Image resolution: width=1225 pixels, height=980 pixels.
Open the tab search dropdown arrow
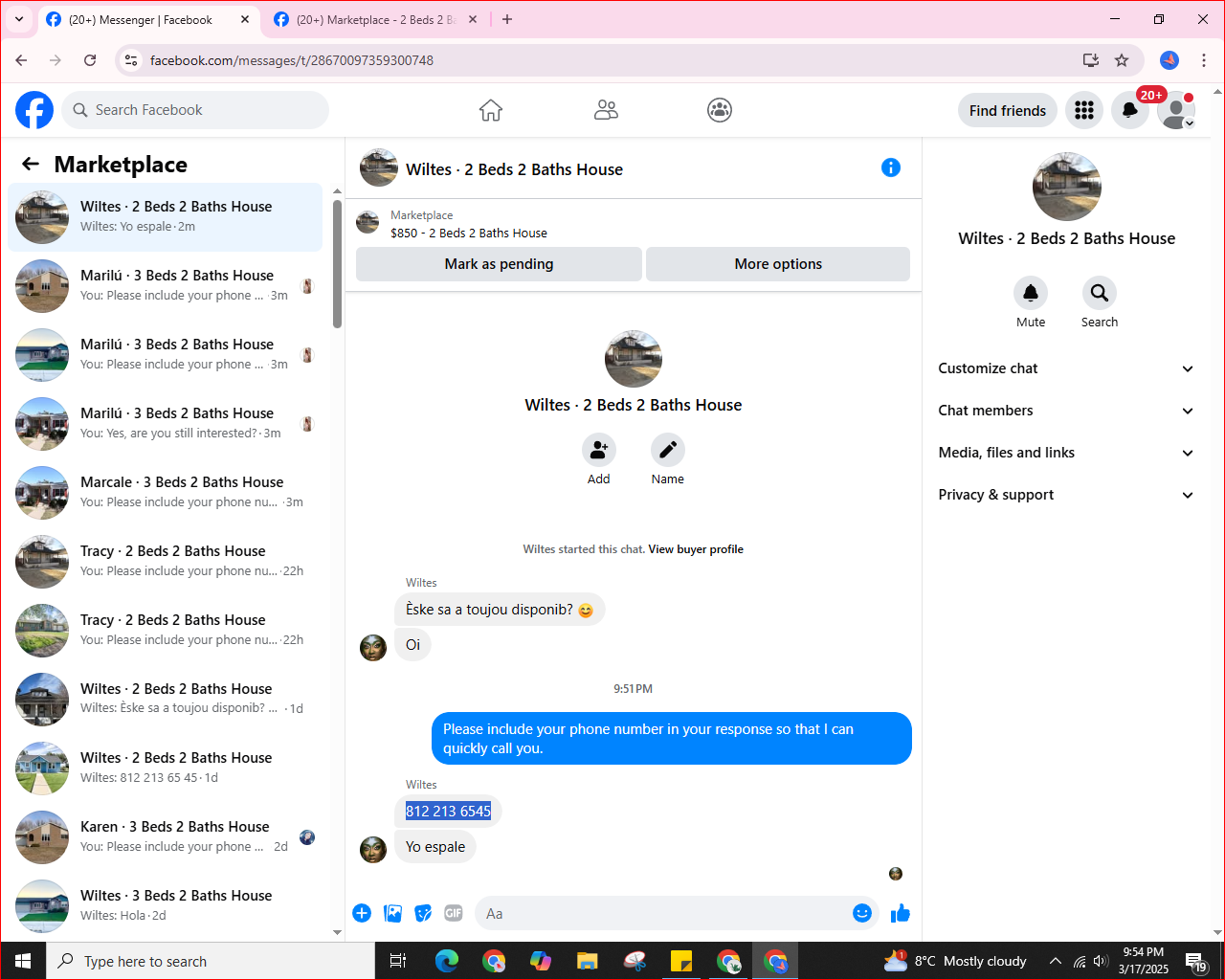[x=19, y=19]
